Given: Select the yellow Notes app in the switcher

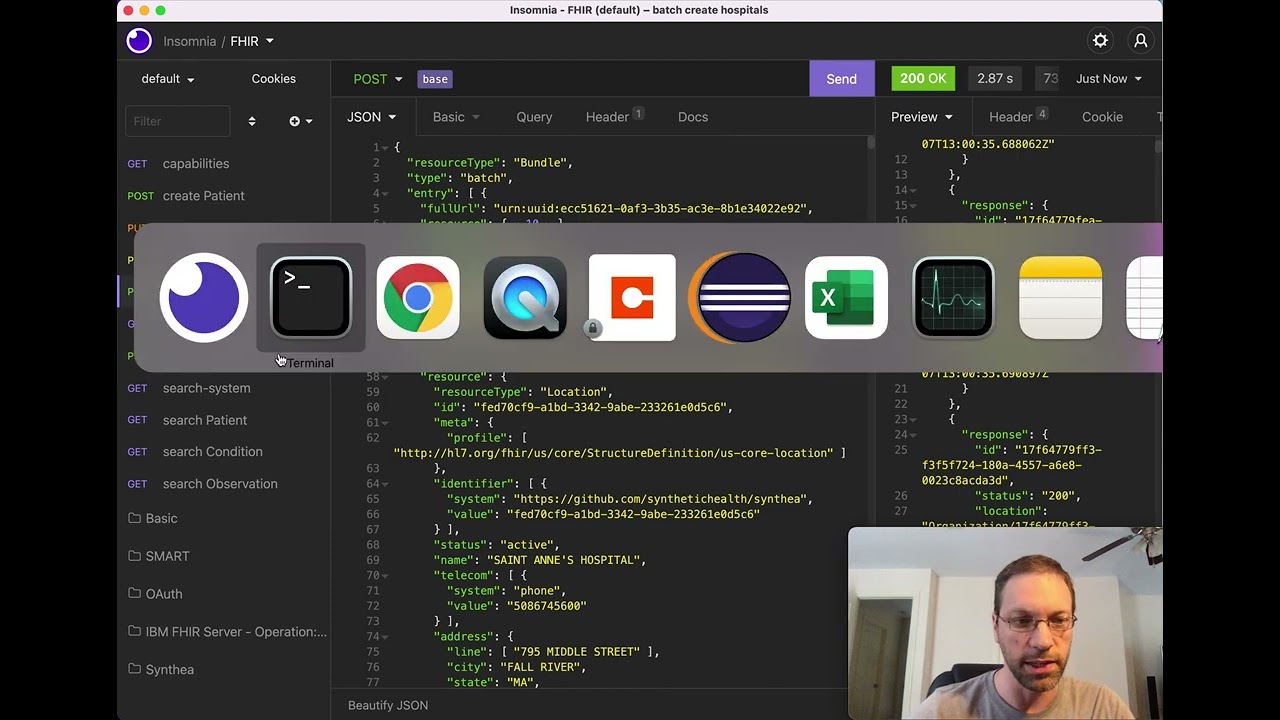Looking at the screenshot, I should click(1060, 298).
